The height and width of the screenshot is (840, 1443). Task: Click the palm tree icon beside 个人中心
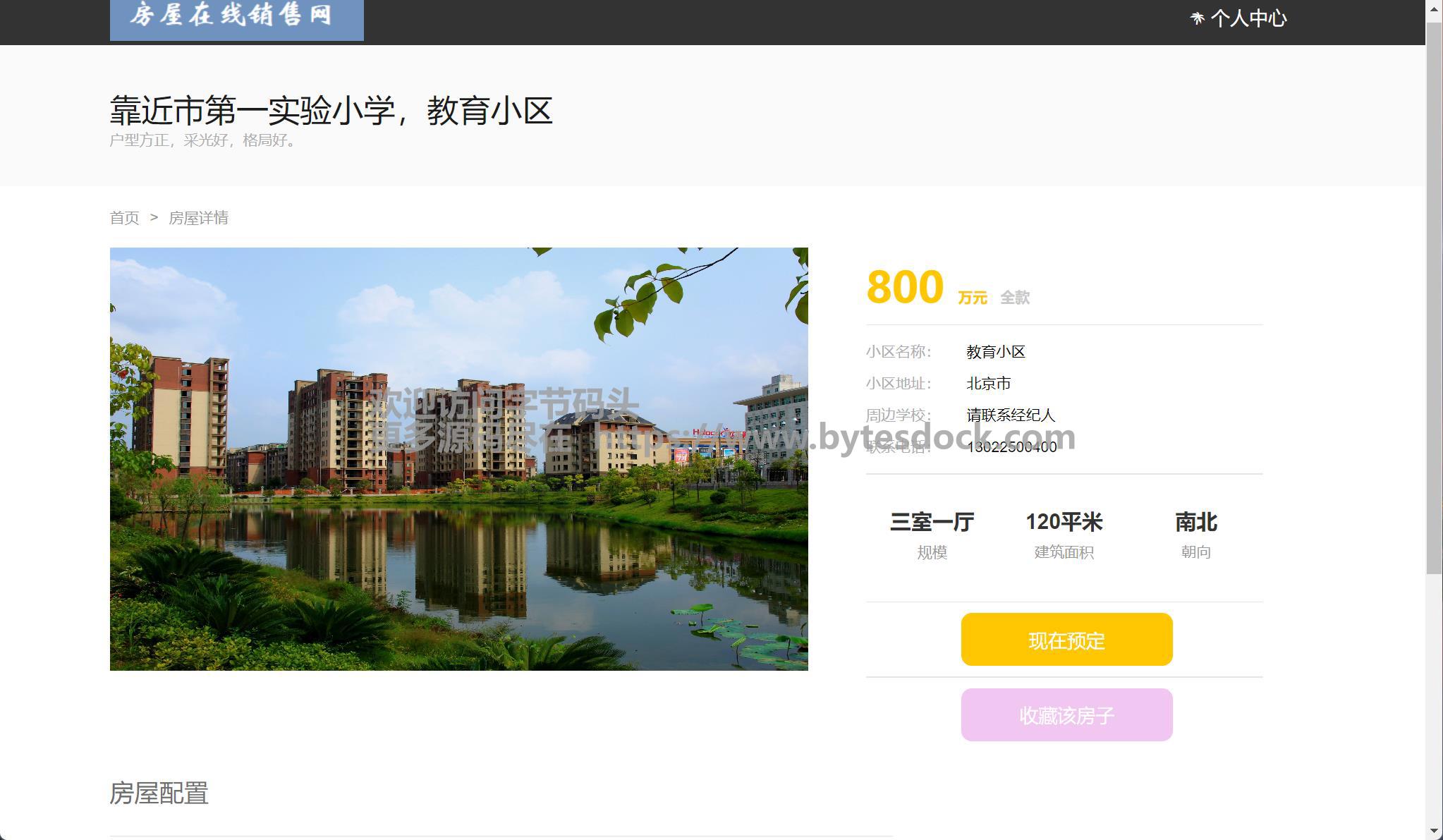pos(1197,18)
